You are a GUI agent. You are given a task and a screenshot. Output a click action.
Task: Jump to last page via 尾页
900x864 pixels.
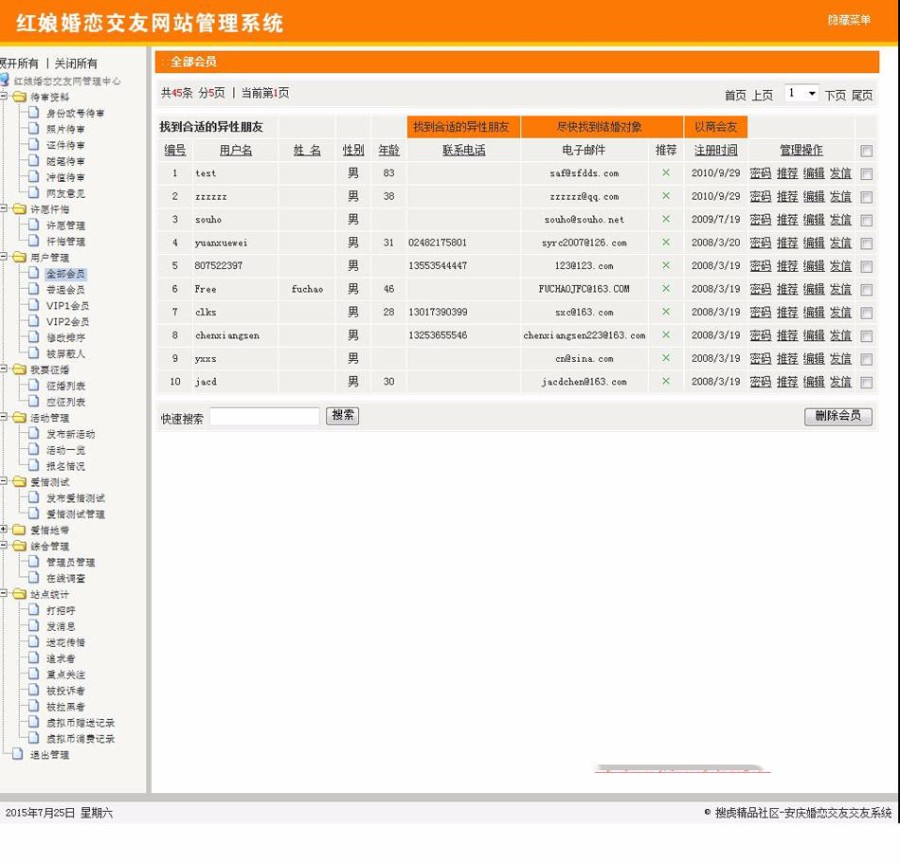pos(862,95)
